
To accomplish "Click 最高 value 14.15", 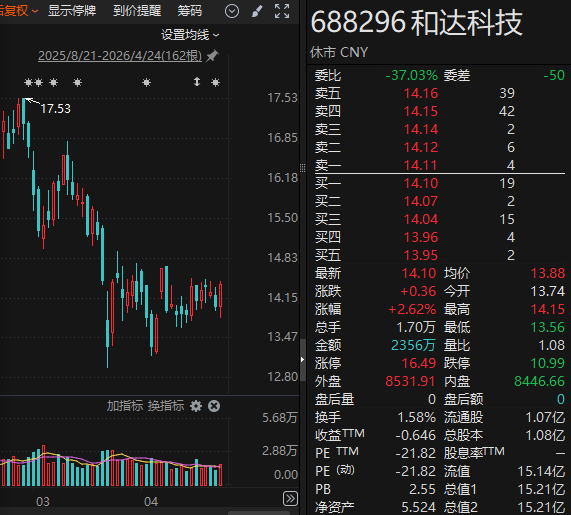I will point(548,309).
